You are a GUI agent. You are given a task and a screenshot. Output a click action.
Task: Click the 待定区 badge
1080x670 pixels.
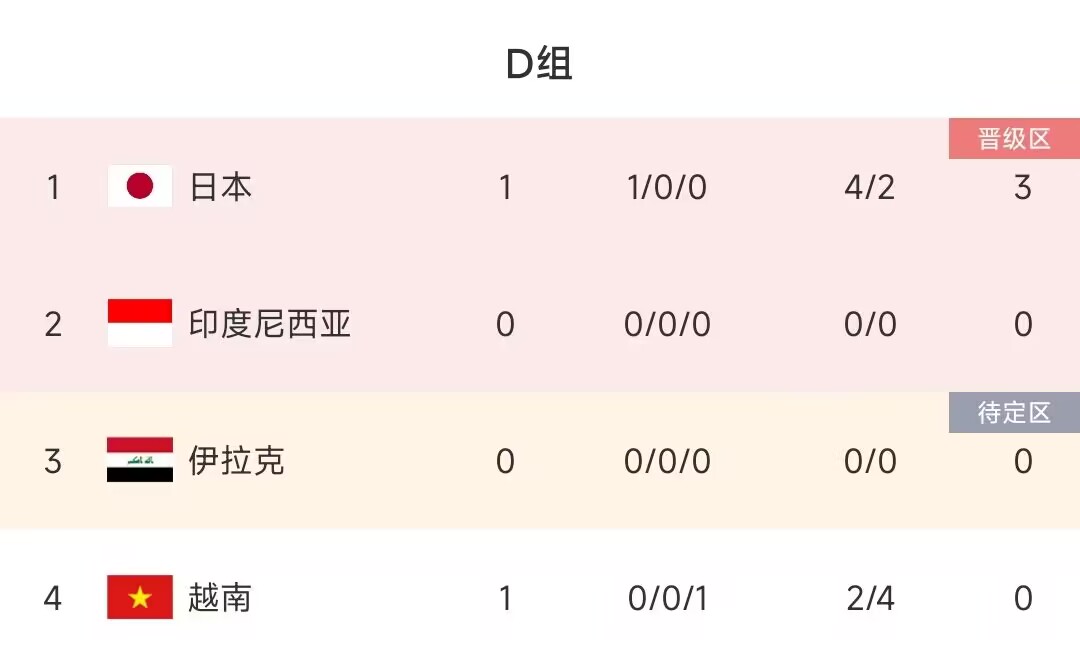1014,413
